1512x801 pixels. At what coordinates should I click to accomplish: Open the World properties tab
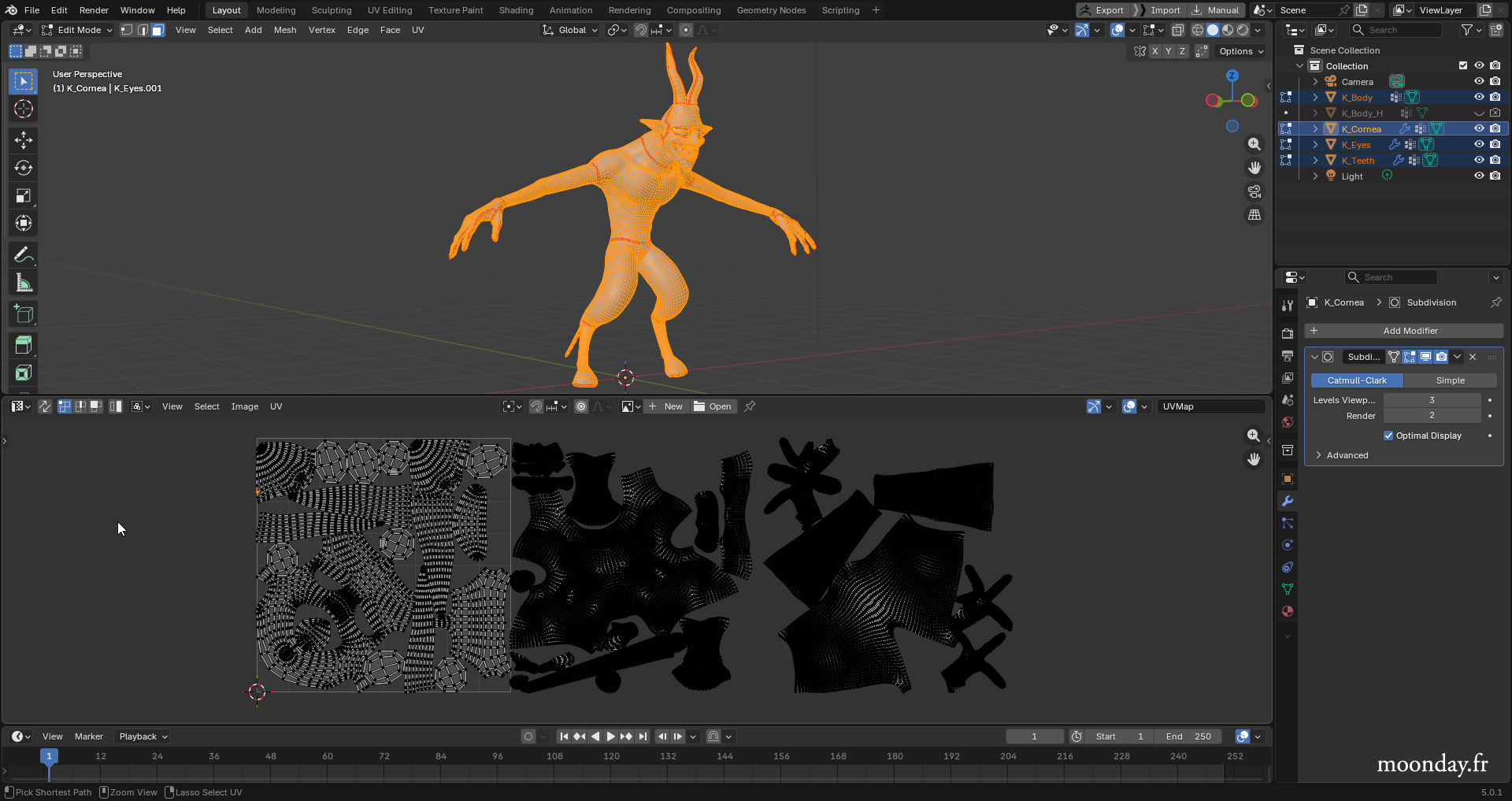click(1288, 422)
